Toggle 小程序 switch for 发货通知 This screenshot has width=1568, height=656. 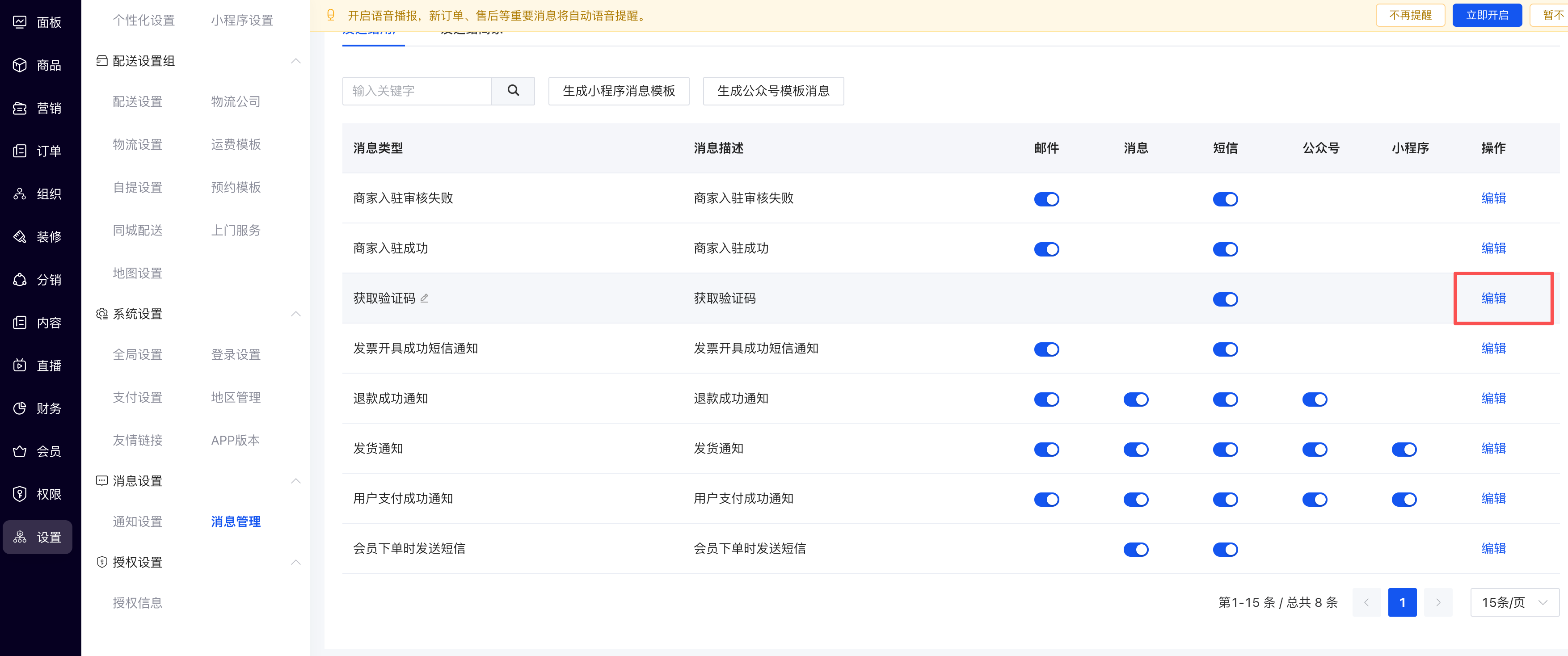point(1404,450)
